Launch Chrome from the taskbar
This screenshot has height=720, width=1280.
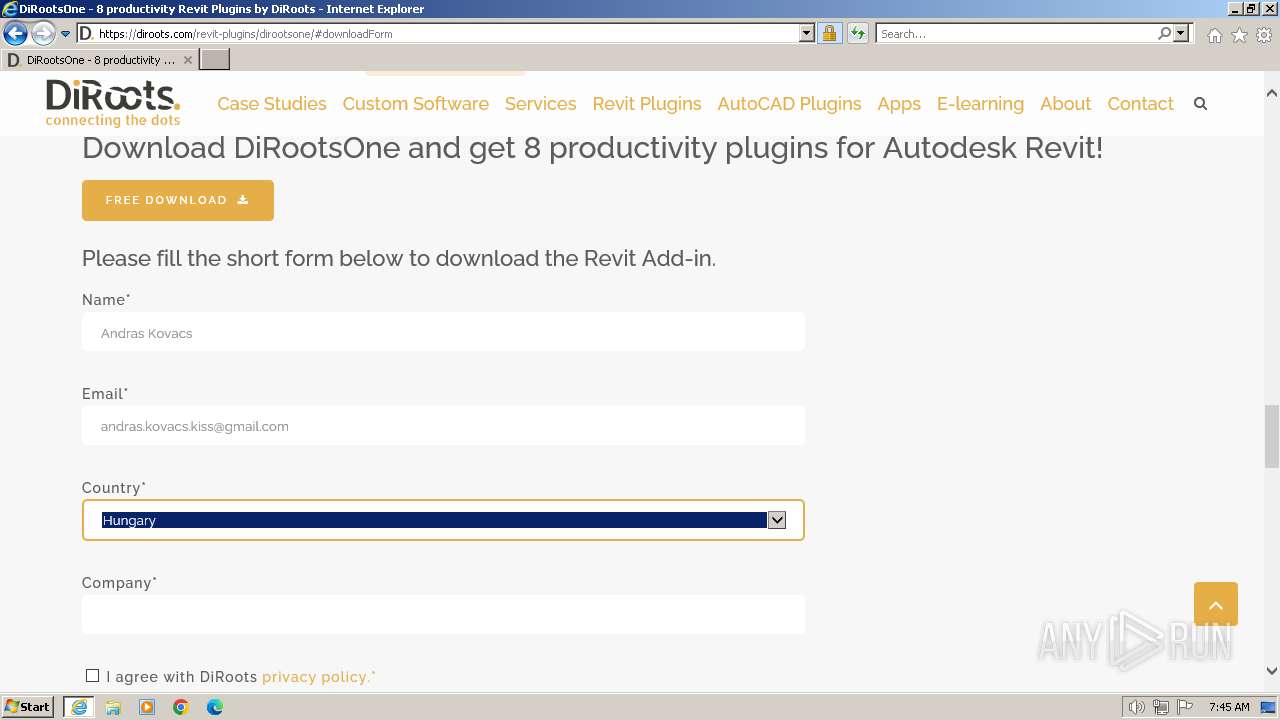point(181,707)
